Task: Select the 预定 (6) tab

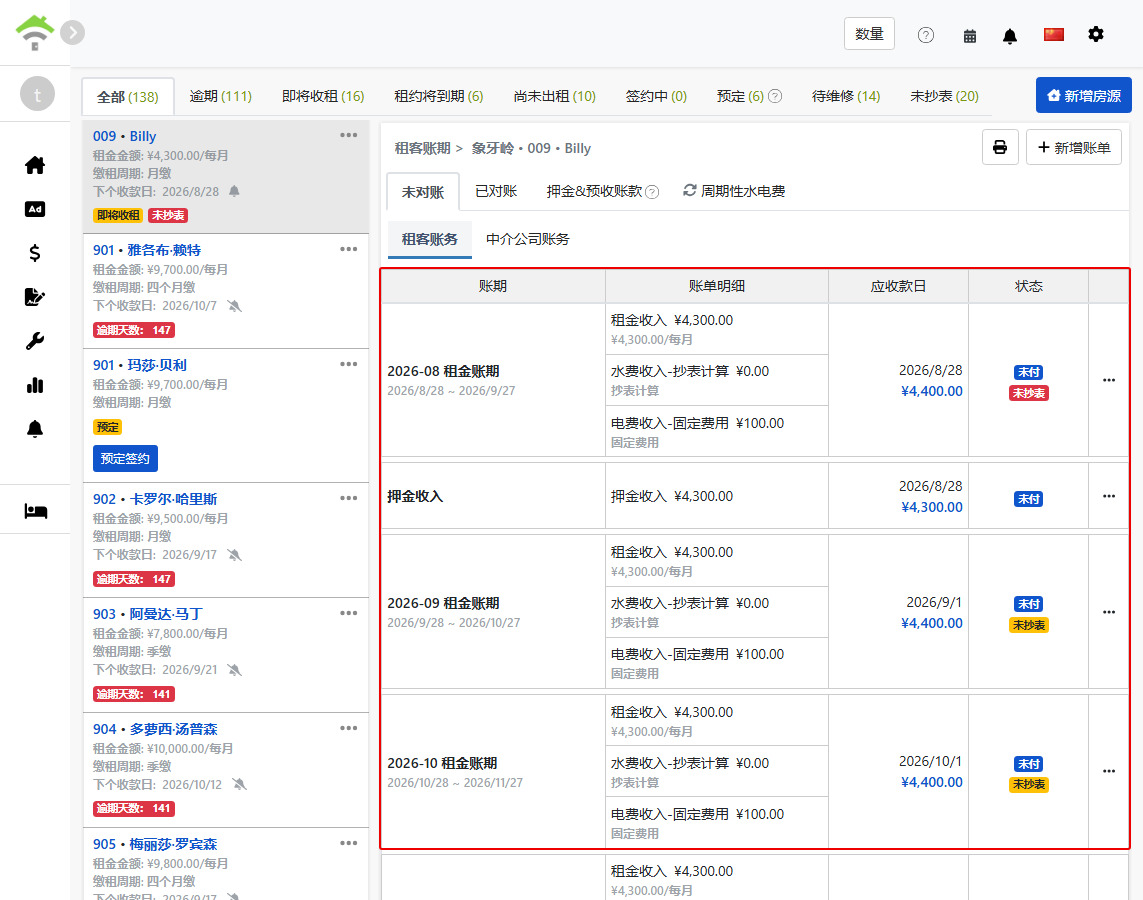Action: [740, 96]
